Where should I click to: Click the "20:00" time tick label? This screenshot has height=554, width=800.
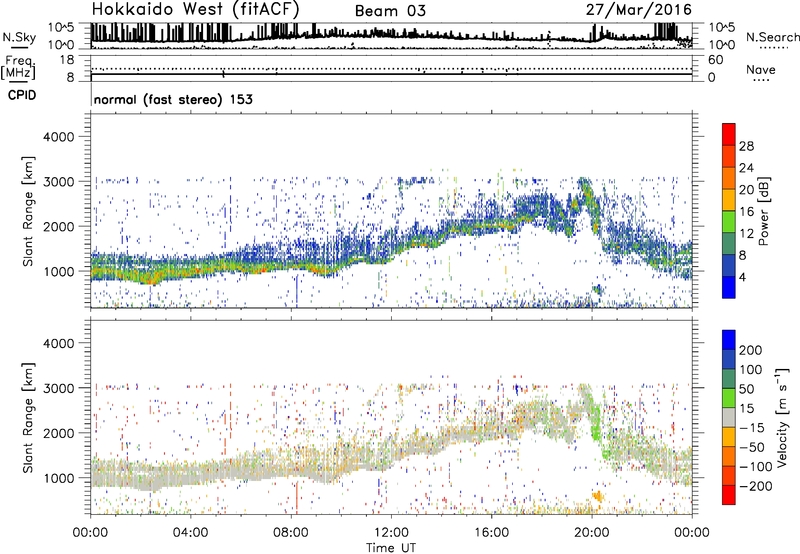592,533
